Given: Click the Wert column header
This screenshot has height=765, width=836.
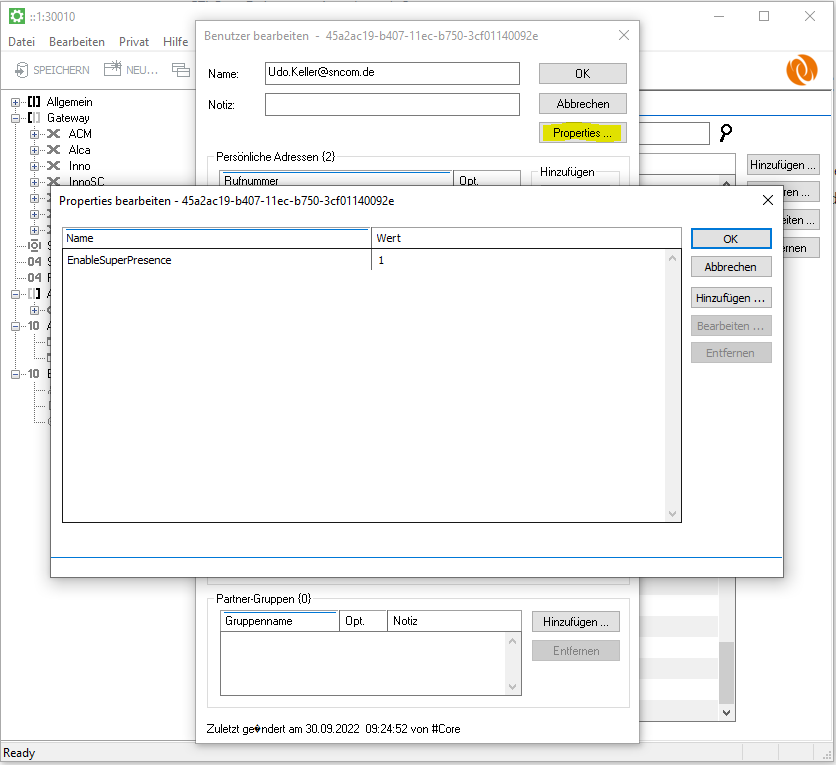Looking at the screenshot, I should coord(520,238).
